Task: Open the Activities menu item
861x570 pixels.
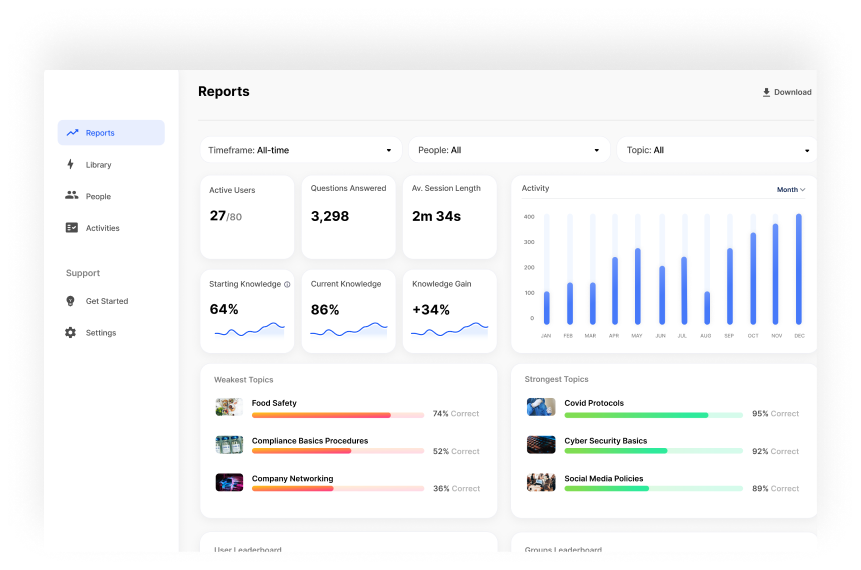Action: (x=102, y=228)
